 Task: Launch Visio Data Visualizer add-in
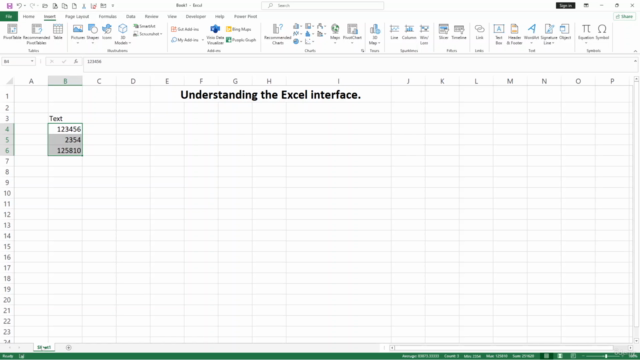(215, 34)
